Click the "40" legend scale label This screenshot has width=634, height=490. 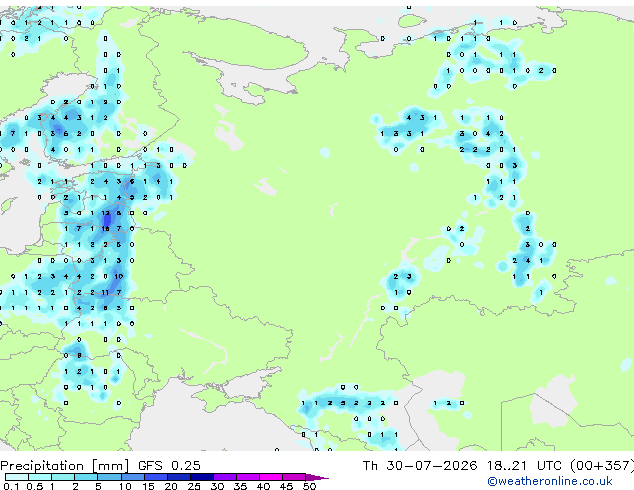tap(264, 486)
